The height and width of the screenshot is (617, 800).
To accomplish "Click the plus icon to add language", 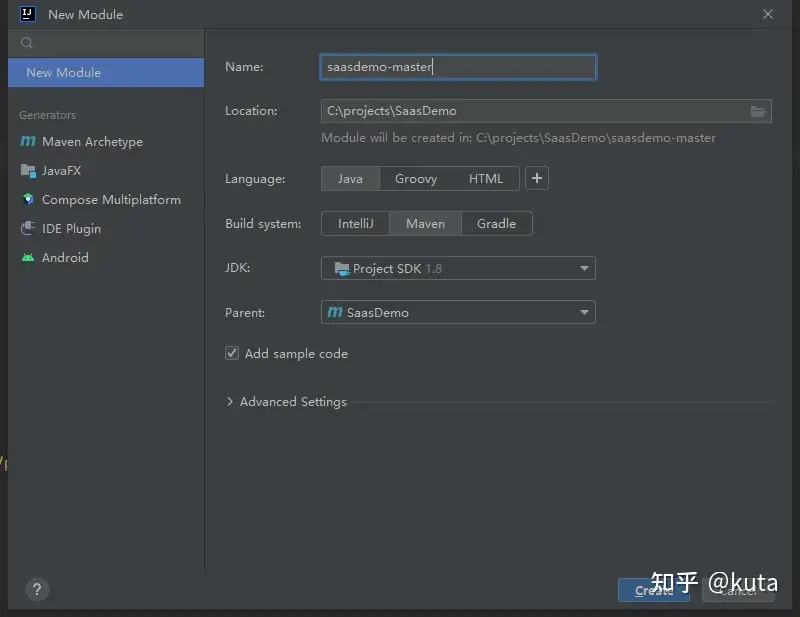I will (x=537, y=179).
